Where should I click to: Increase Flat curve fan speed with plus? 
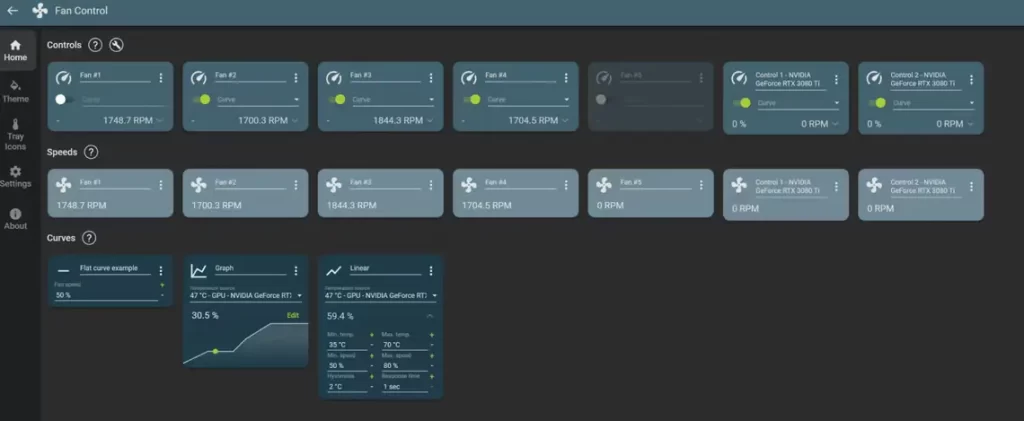click(x=163, y=285)
